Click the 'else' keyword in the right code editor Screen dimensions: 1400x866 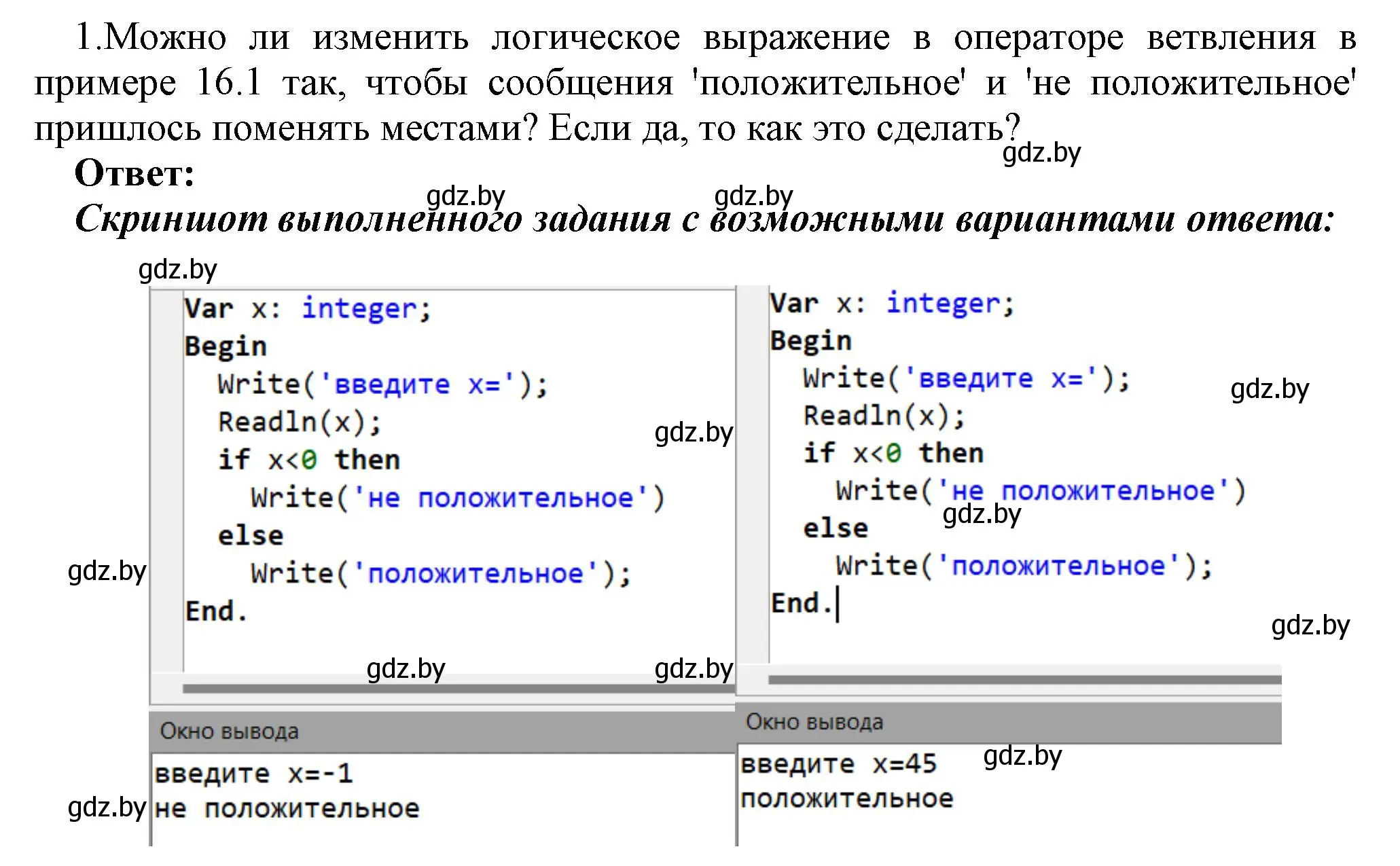point(836,528)
